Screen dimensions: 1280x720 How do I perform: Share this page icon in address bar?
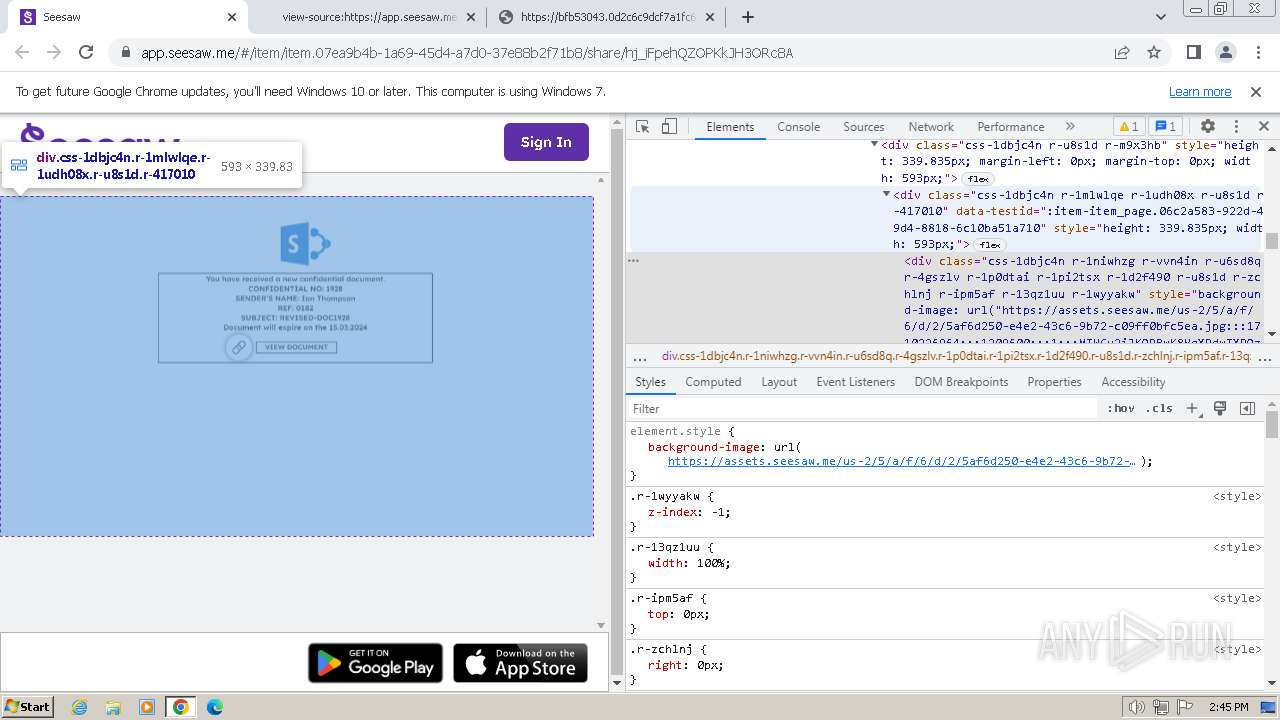point(1122,53)
